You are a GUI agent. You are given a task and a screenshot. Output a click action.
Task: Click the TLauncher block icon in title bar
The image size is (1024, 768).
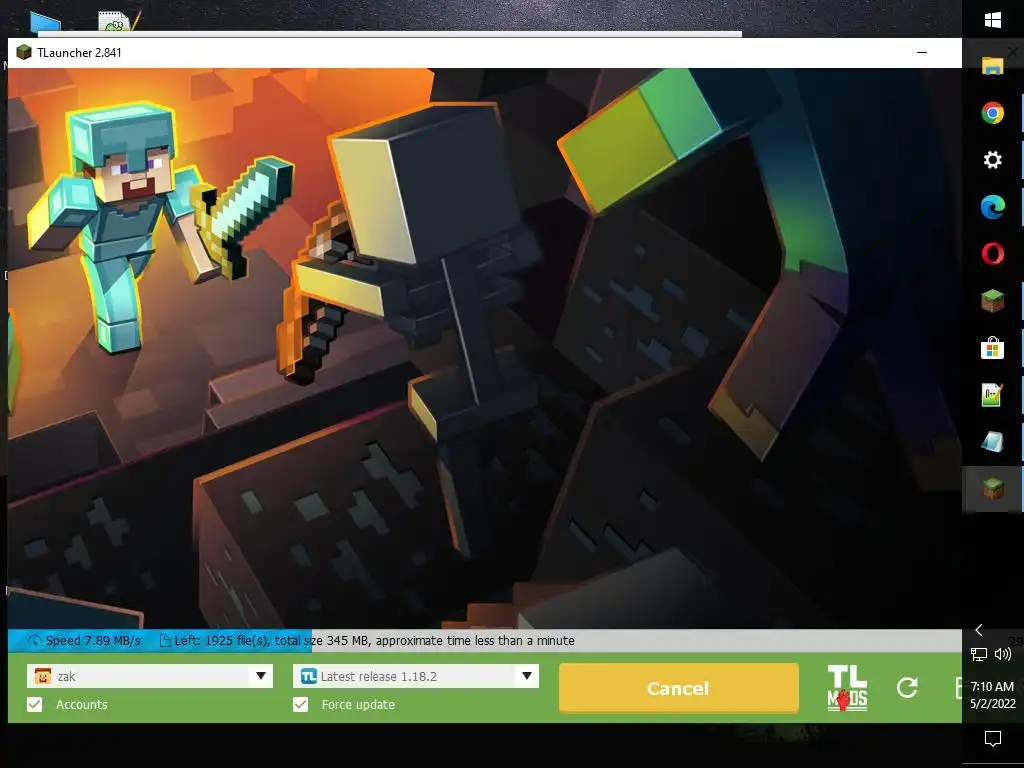pos(24,52)
